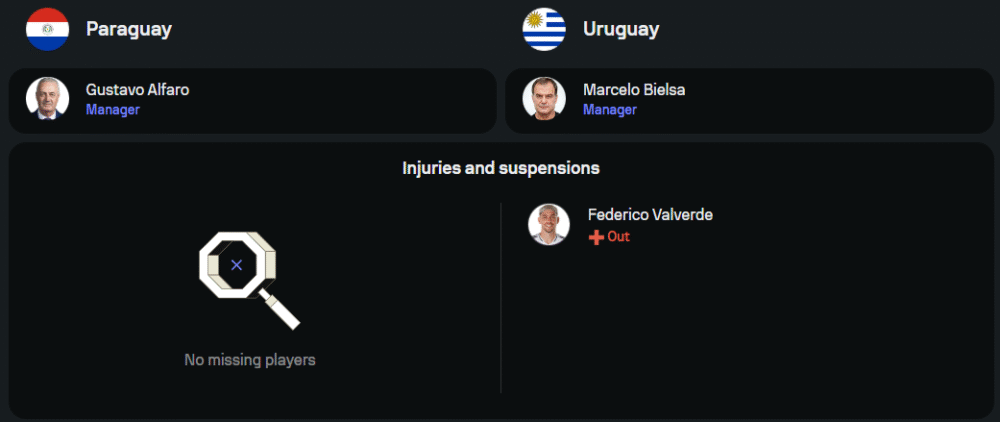This screenshot has height=422, width=1000.
Task: Click the Paraguay flag icon
Action: [x=47, y=29]
